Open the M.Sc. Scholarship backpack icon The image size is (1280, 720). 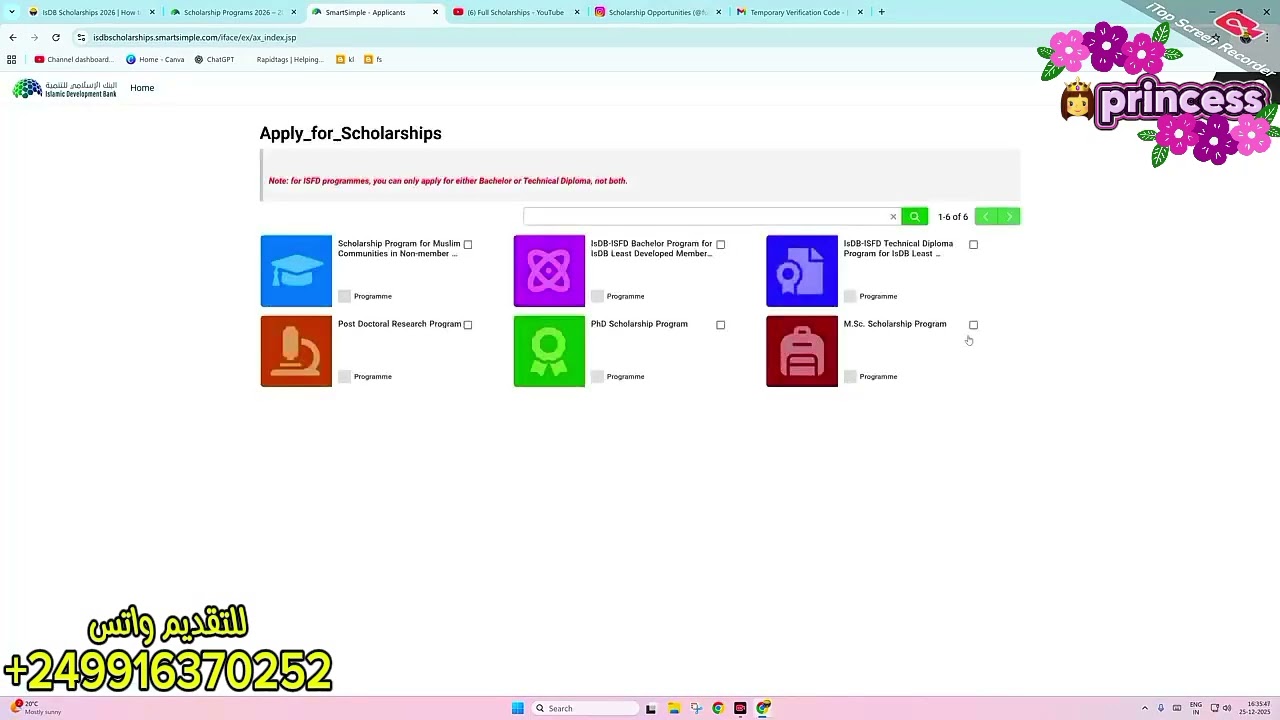[x=802, y=351]
